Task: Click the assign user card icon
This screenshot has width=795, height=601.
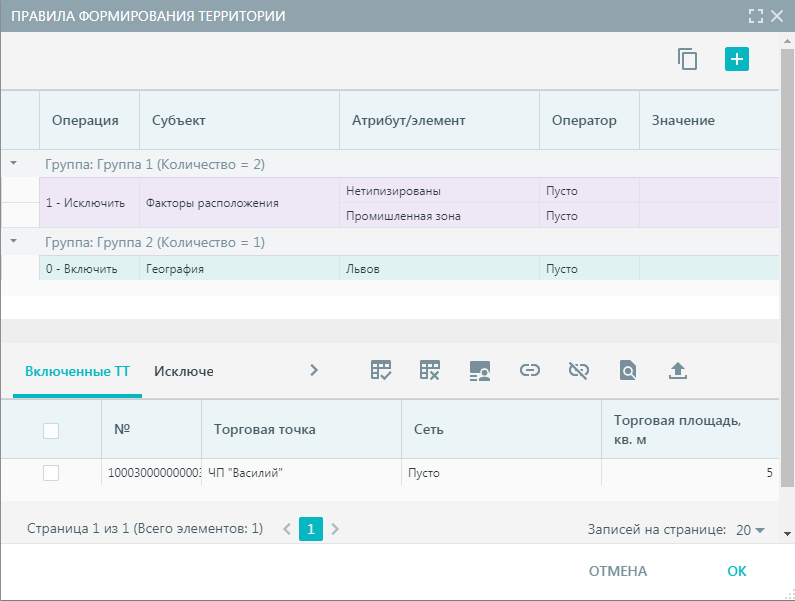Action: [480, 371]
